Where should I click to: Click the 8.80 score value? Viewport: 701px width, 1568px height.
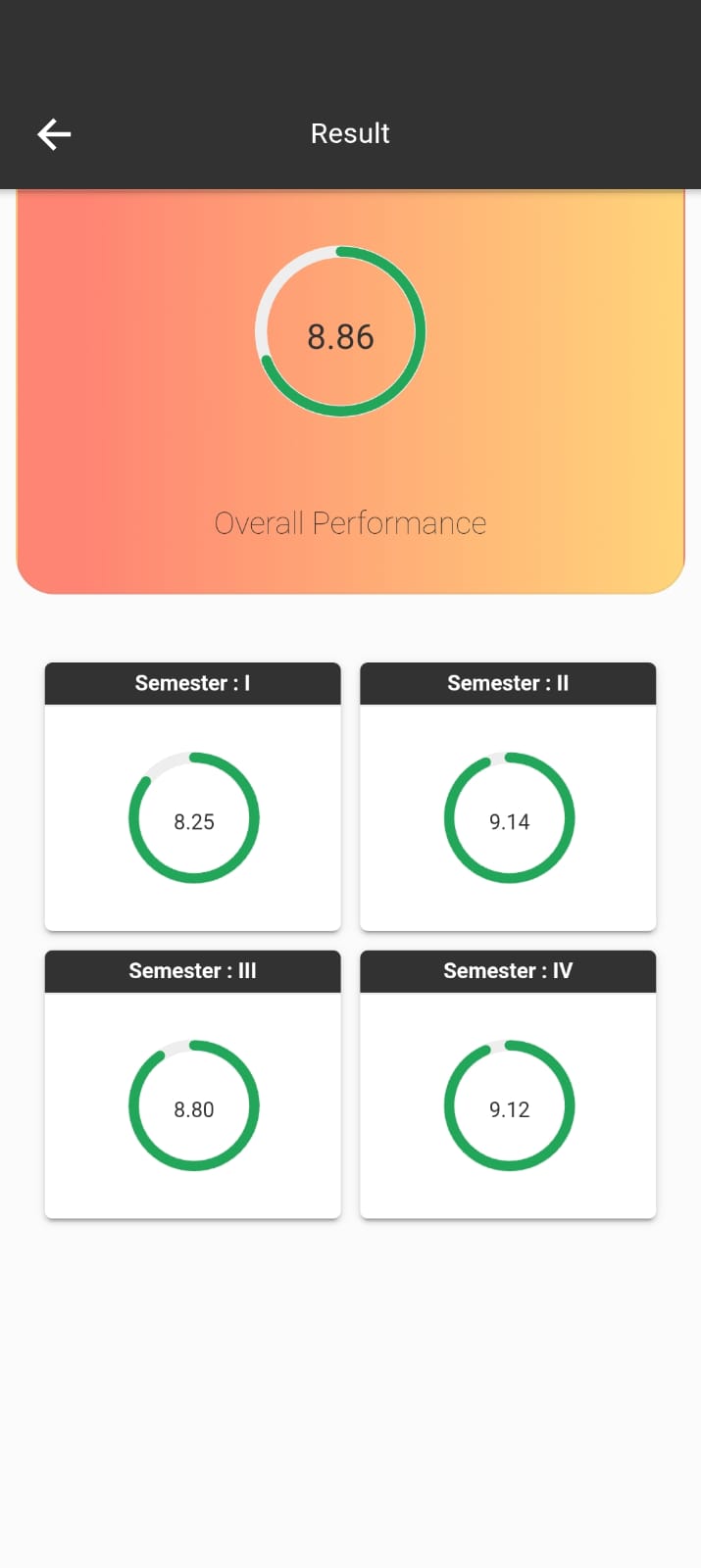(x=194, y=1110)
